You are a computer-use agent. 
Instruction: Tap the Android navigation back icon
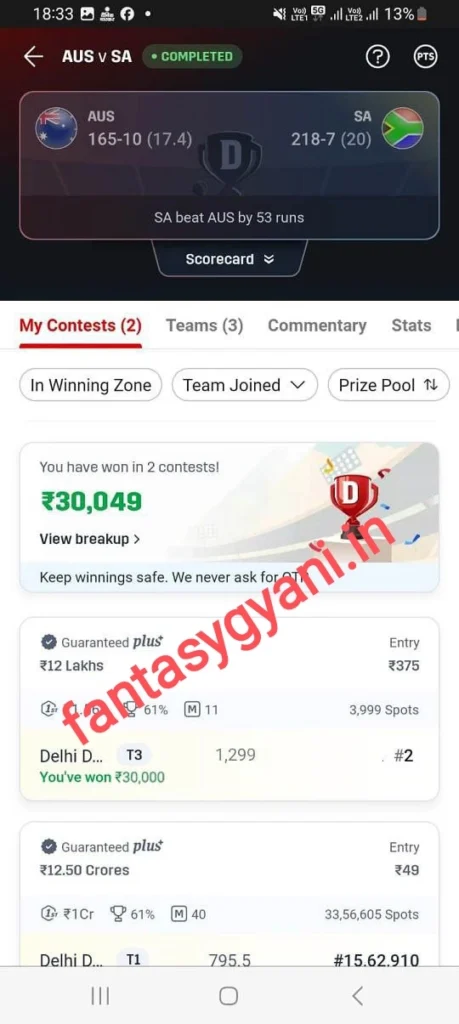tap(357, 995)
